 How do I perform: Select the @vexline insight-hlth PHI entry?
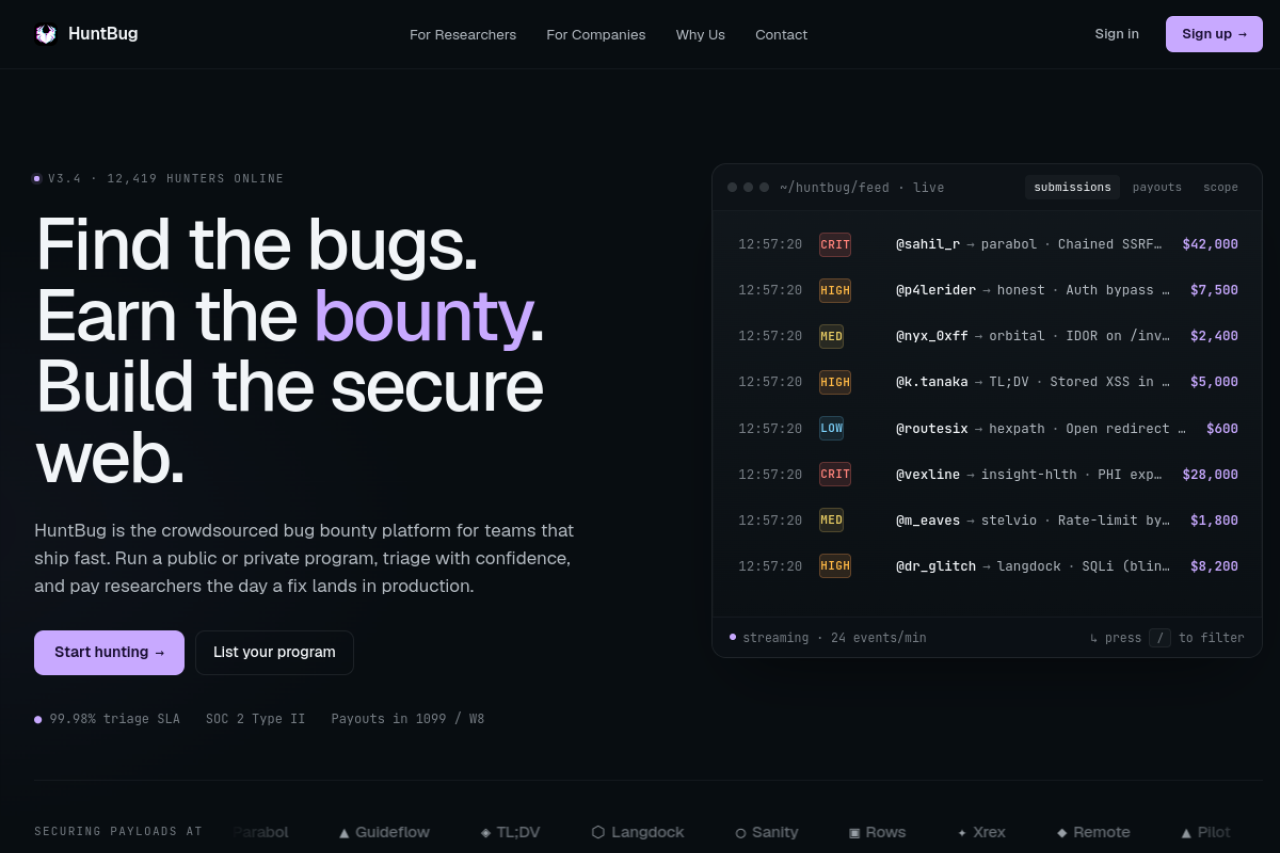[1029, 474]
